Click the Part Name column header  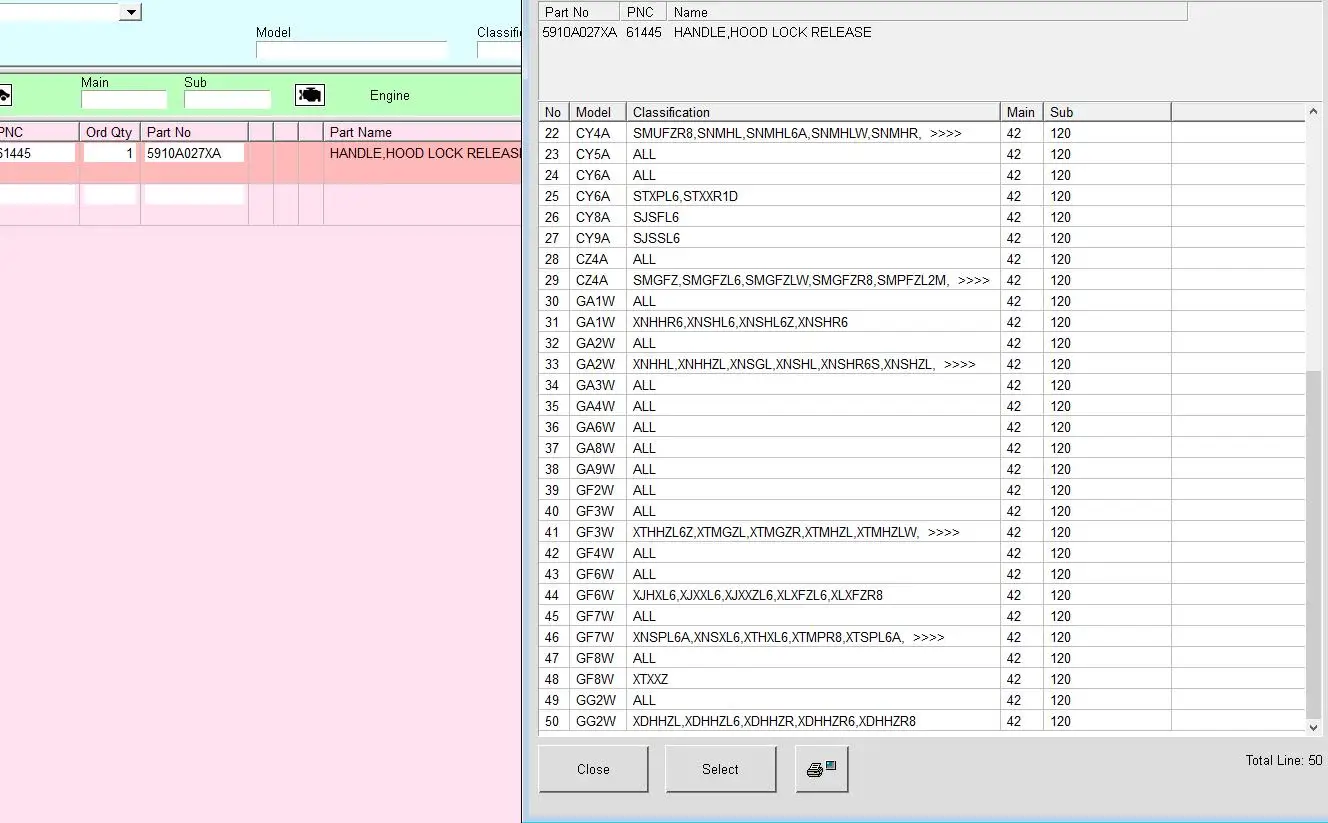[x=422, y=132]
